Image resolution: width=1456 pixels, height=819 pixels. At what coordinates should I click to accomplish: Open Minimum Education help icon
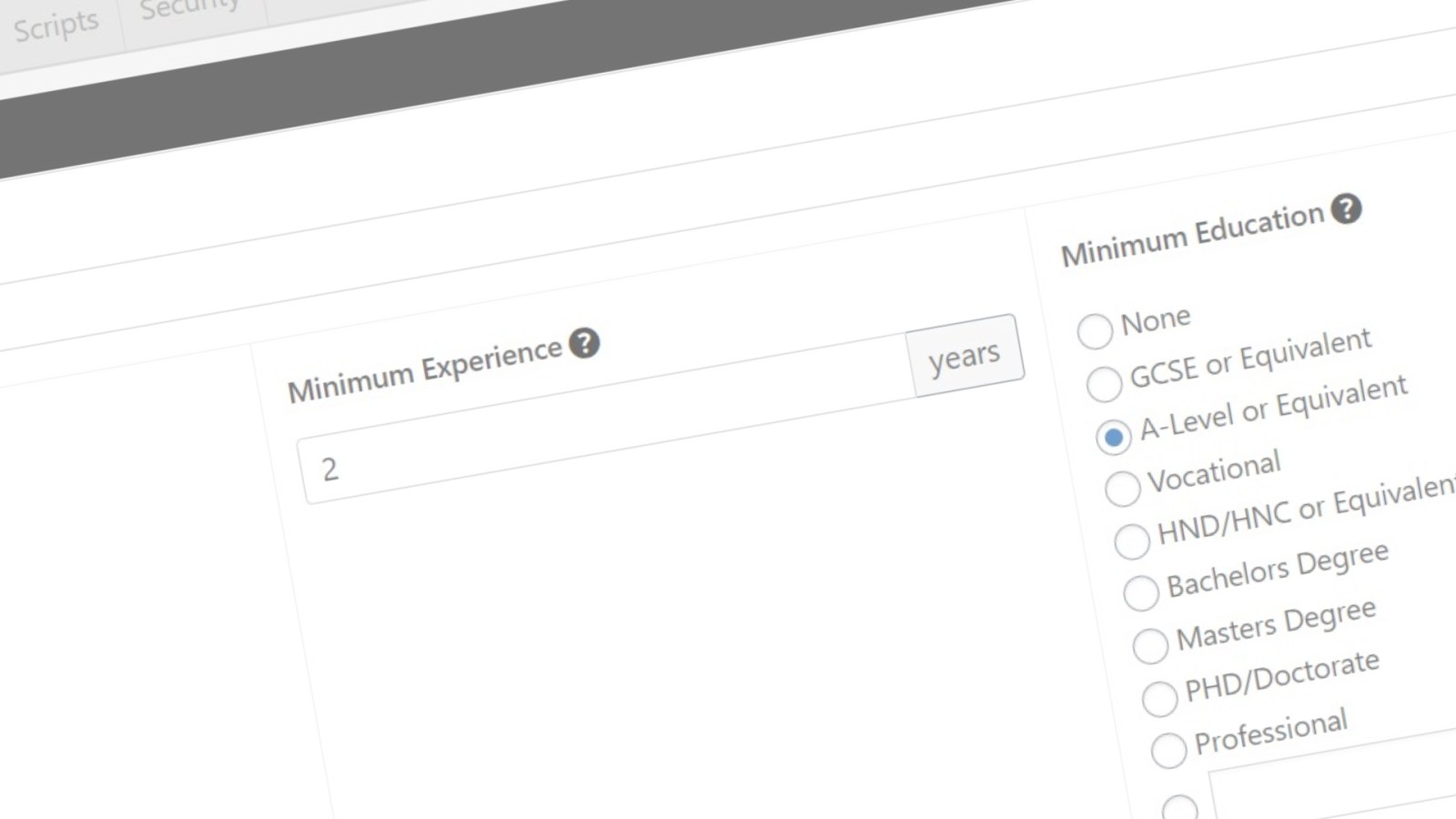pos(1346,209)
